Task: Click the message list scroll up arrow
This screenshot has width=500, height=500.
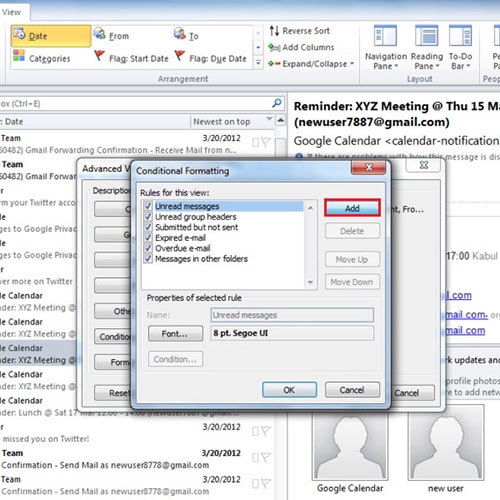Action: coord(281,120)
